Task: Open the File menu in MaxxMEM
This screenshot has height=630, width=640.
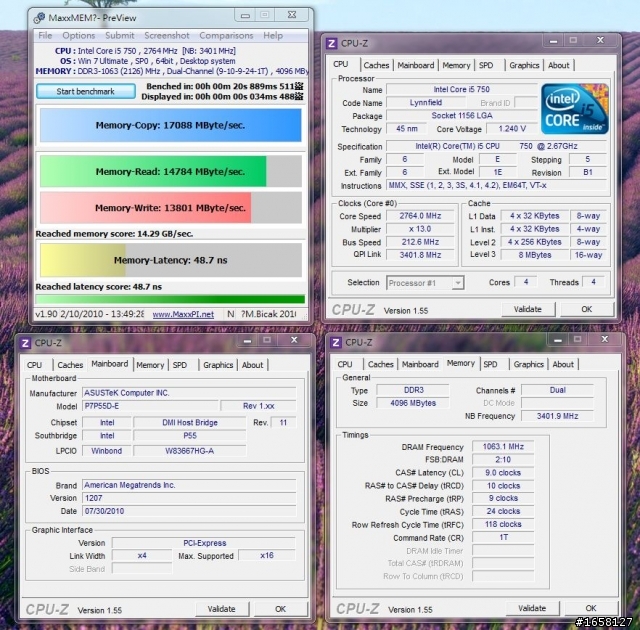Action: click(x=45, y=35)
